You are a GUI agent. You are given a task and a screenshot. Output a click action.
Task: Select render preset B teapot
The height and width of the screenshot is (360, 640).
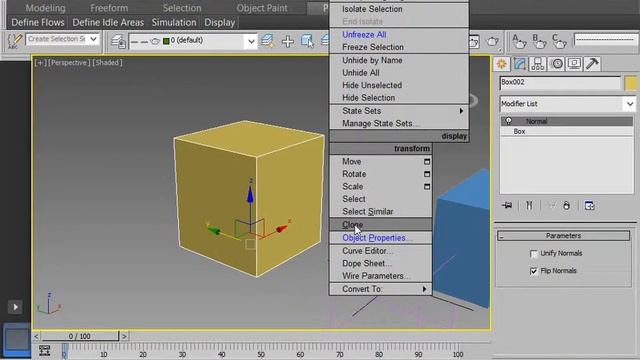click(539, 41)
